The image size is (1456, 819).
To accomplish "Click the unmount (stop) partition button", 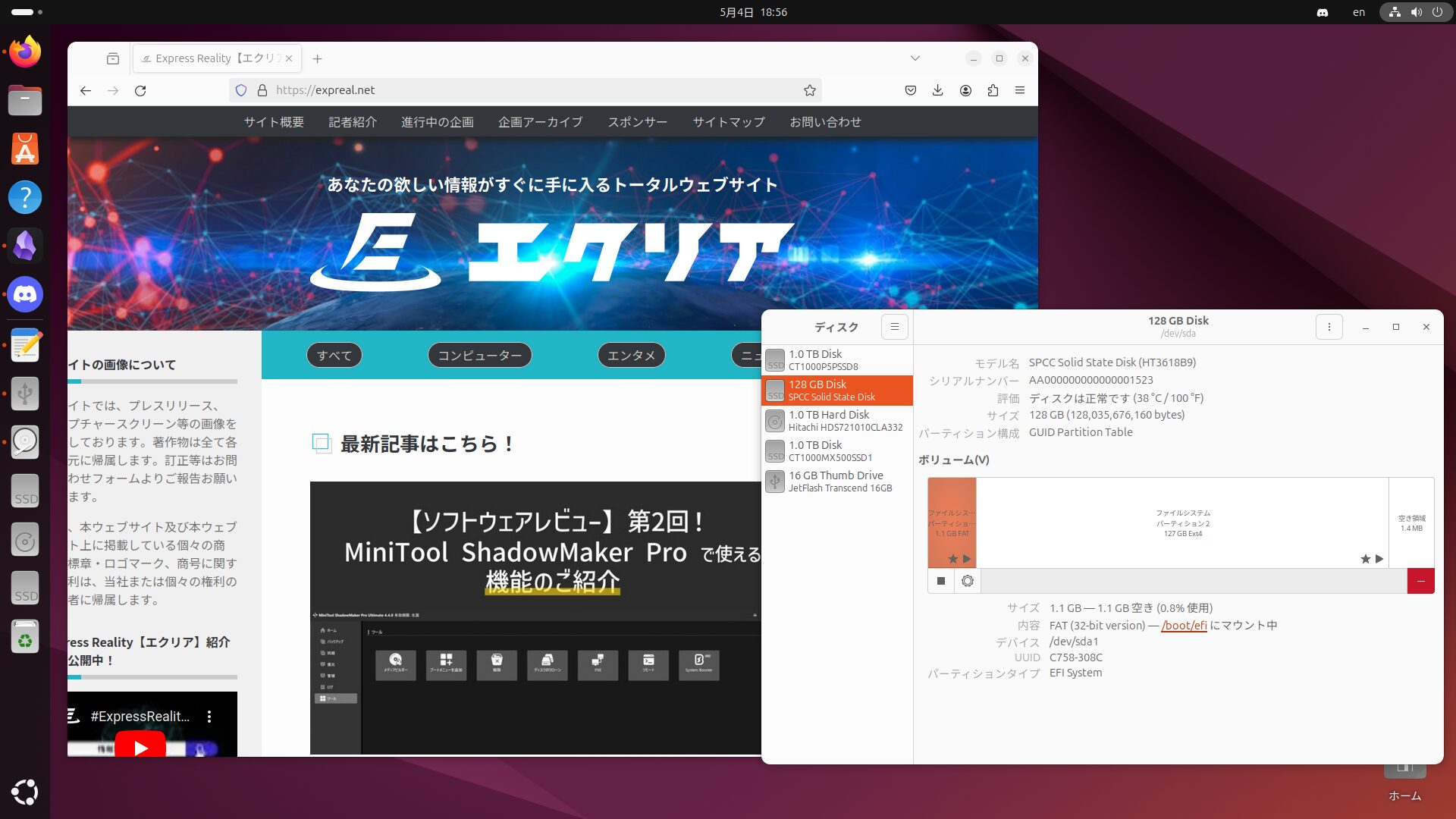I will pos(941,581).
